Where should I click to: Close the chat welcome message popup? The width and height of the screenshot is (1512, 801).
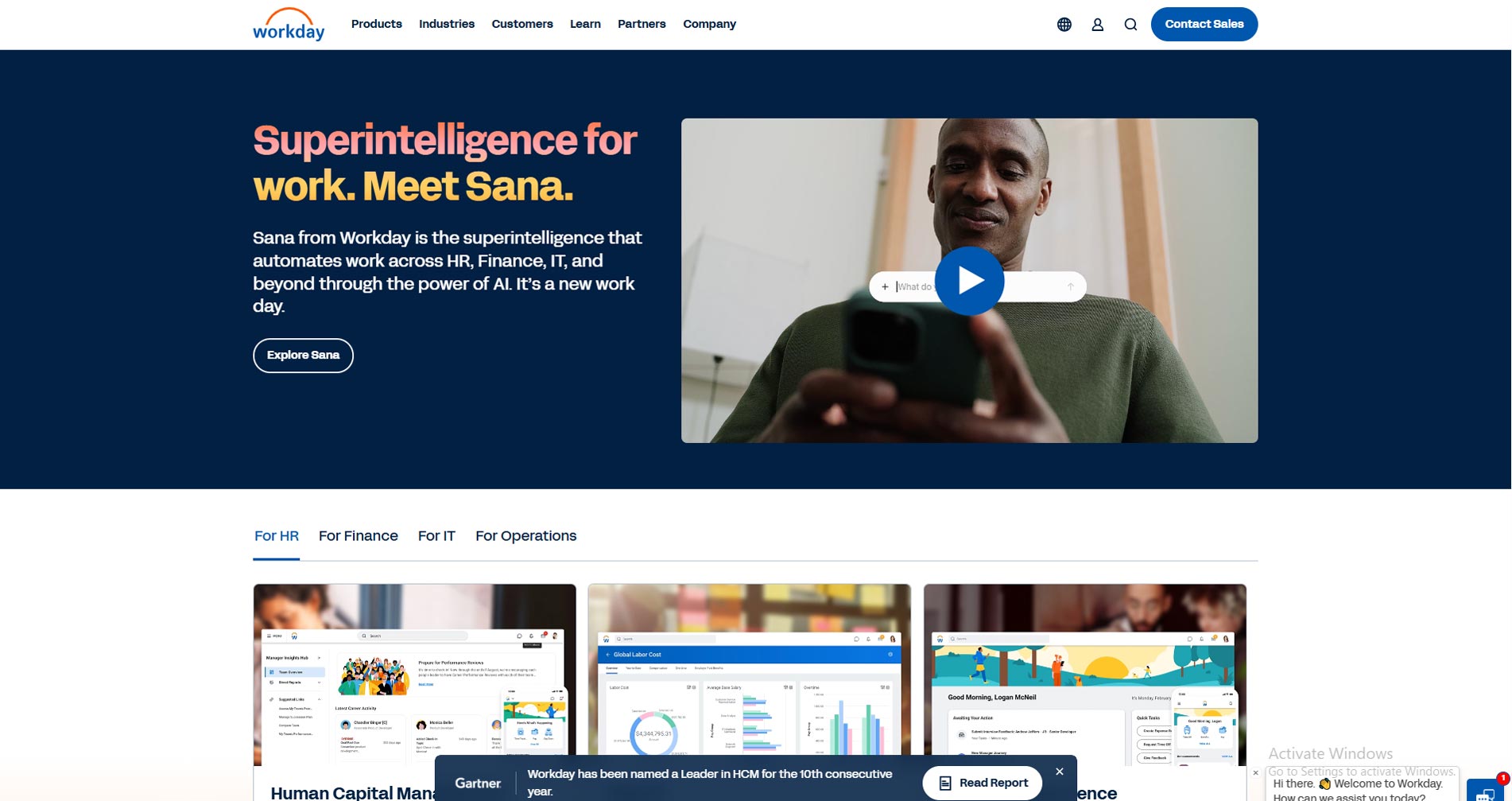click(x=1255, y=772)
